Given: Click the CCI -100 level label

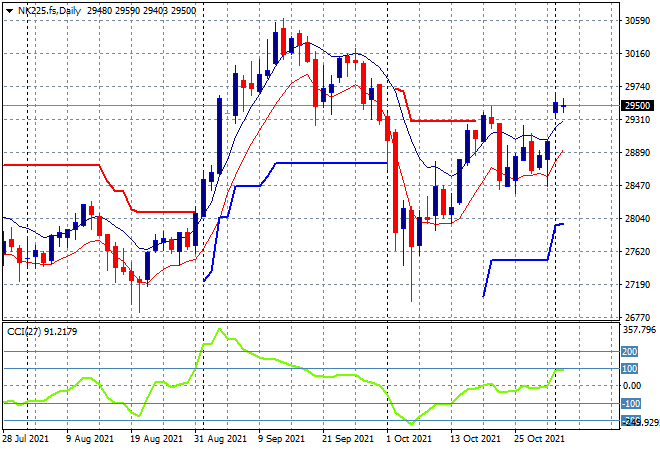Looking at the screenshot, I should pos(630,404).
